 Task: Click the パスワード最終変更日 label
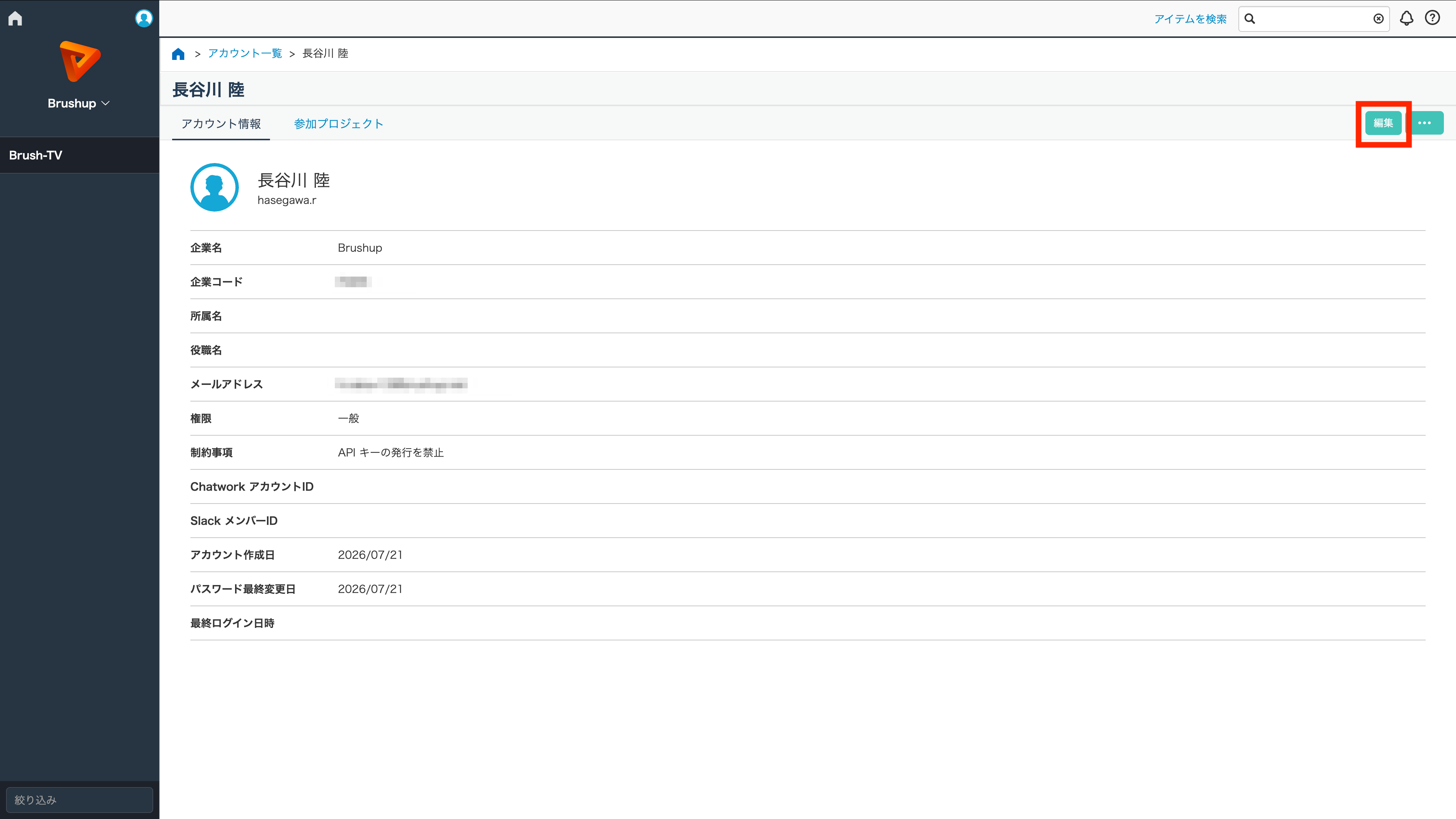(x=243, y=589)
